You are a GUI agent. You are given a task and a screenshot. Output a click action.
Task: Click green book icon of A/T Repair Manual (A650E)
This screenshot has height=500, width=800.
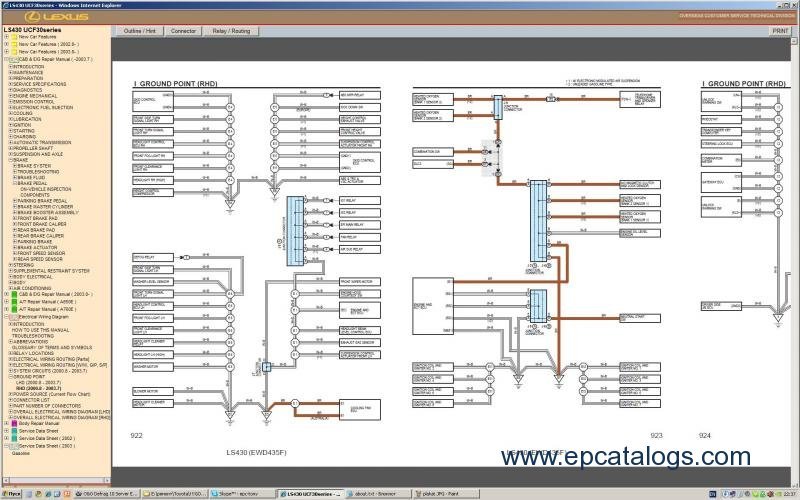(14, 302)
